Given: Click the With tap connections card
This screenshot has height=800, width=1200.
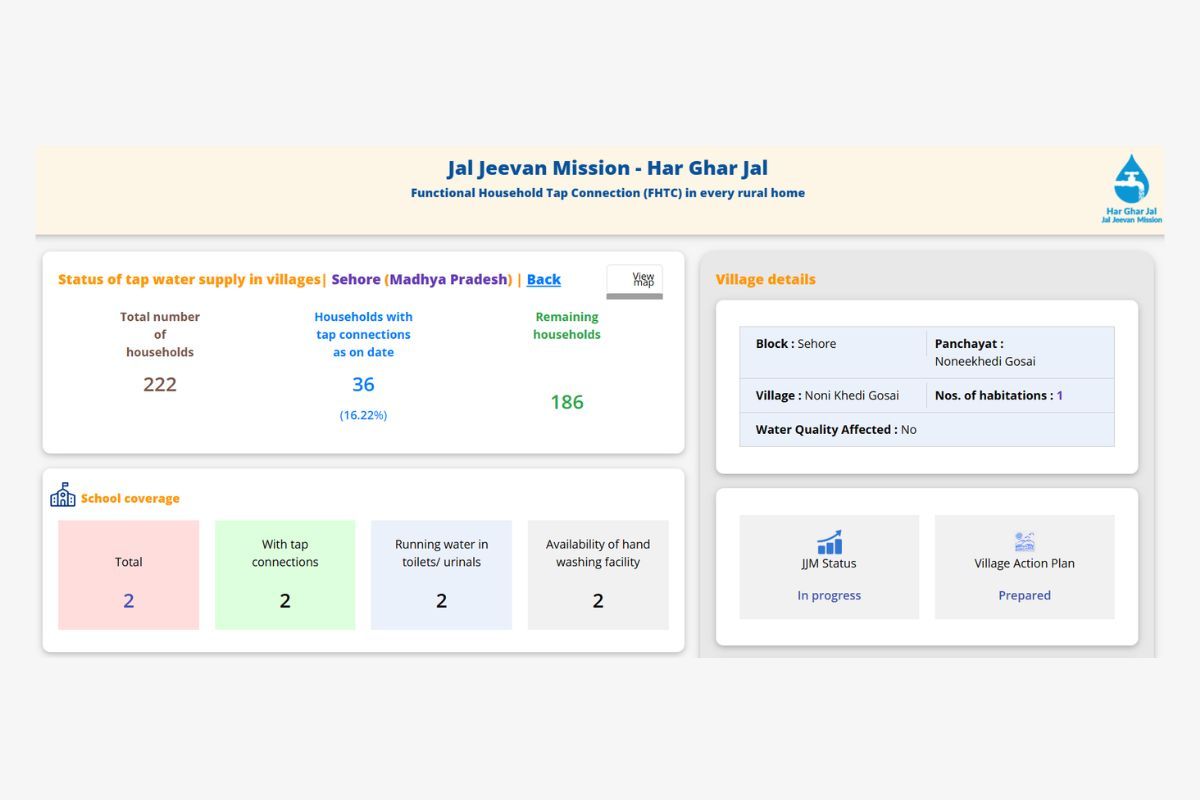Looking at the screenshot, I should (285, 574).
